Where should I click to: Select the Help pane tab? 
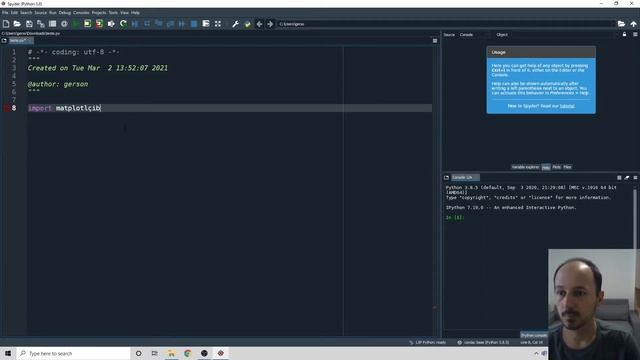546,167
